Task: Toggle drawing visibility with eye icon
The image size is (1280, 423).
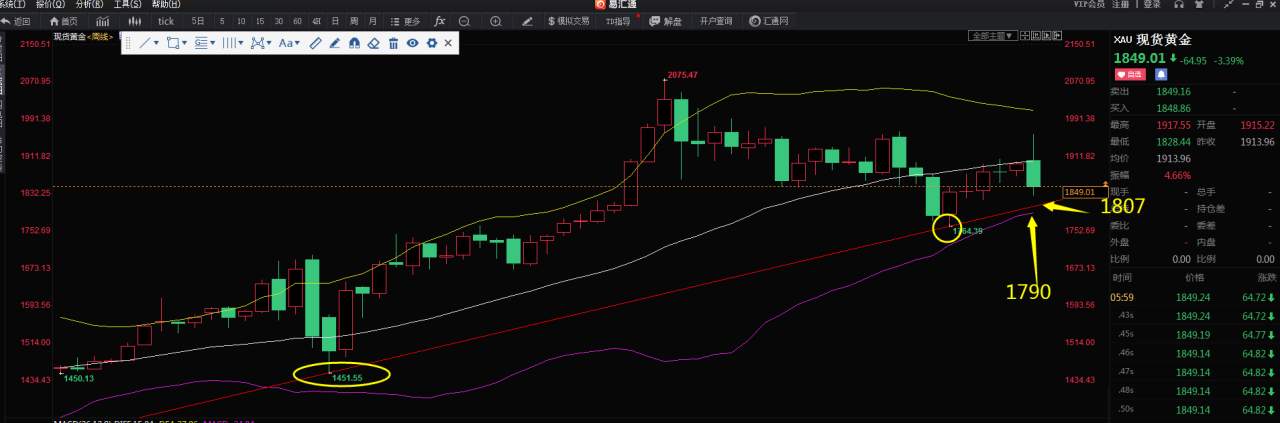Action: point(412,43)
